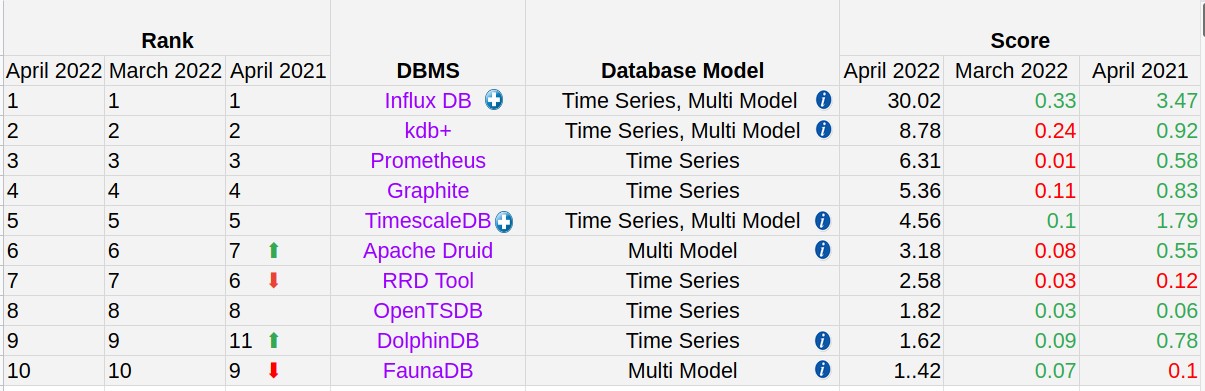Select the DBMS column header

coord(428,71)
